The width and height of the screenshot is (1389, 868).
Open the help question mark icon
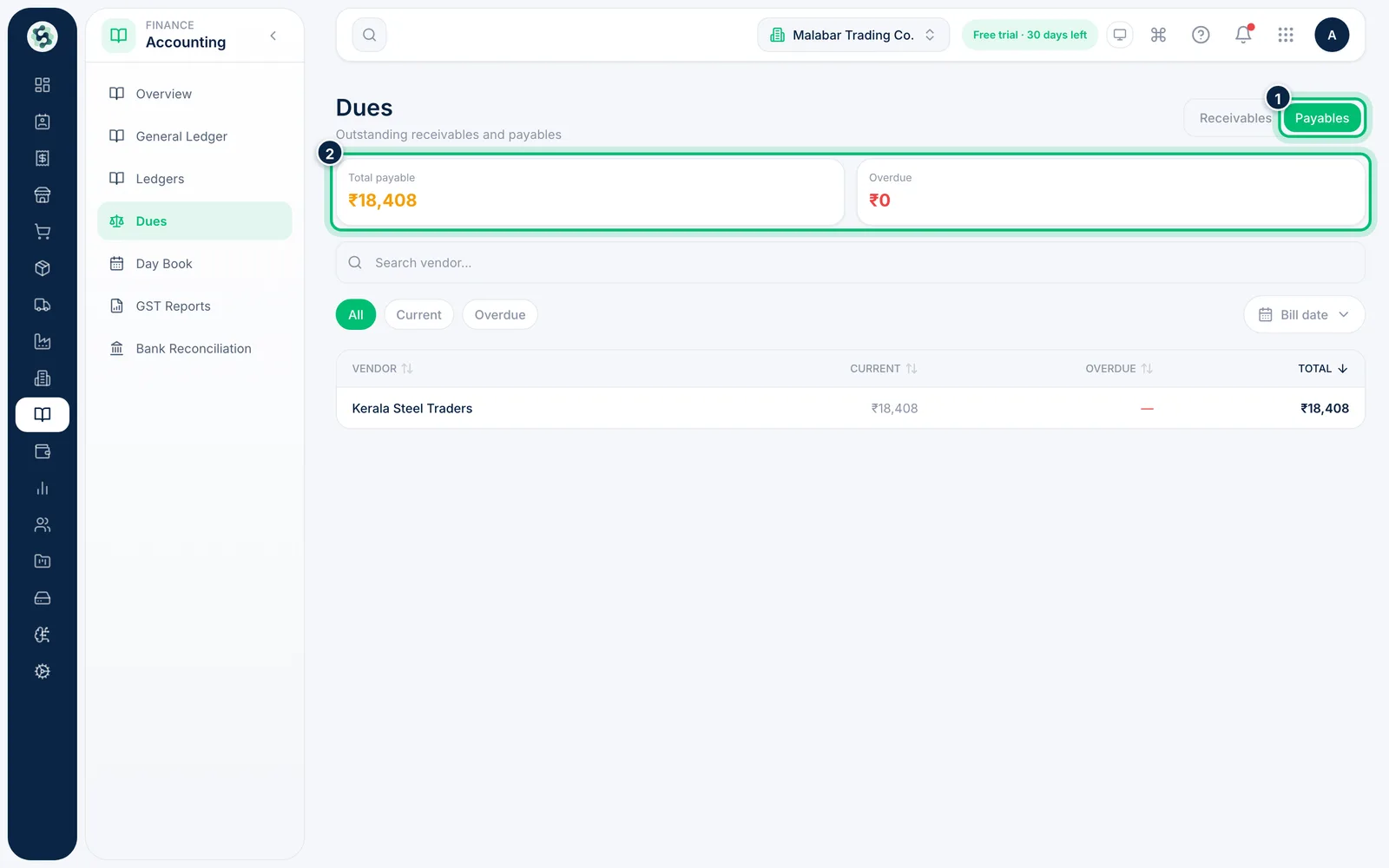click(1201, 35)
